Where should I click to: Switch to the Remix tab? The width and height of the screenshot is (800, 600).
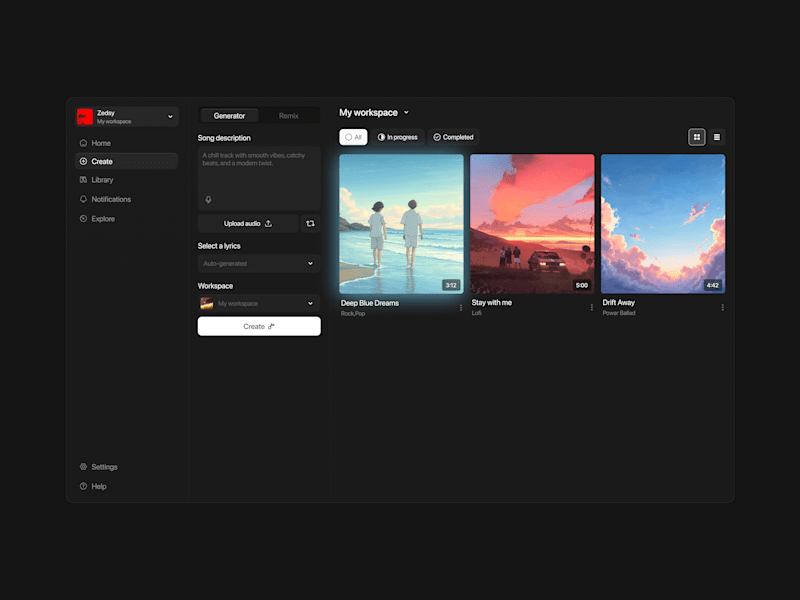tap(288, 116)
